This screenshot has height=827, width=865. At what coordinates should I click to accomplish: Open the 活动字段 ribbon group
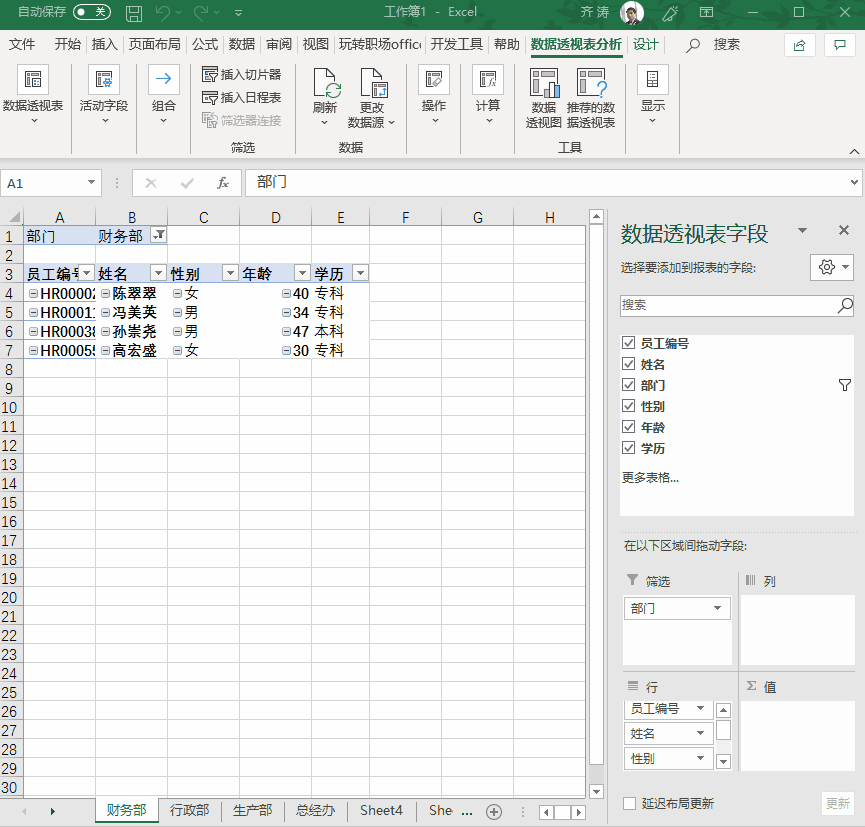point(104,95)
